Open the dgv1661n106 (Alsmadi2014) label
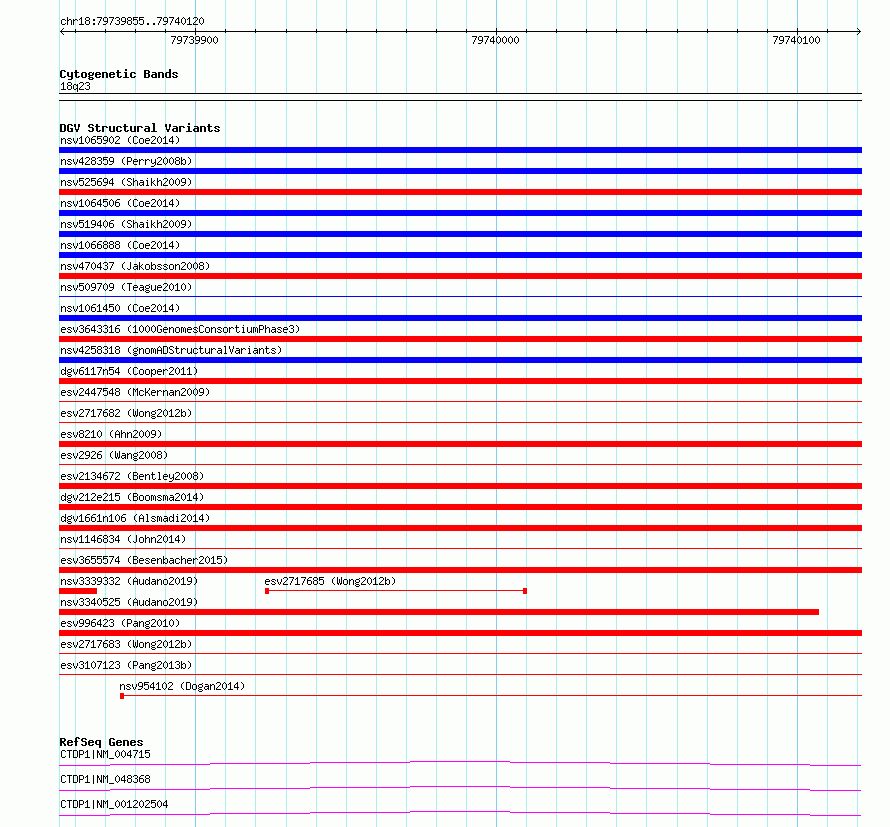This screenshot has height=827, width=890. (x=135, y=518)
